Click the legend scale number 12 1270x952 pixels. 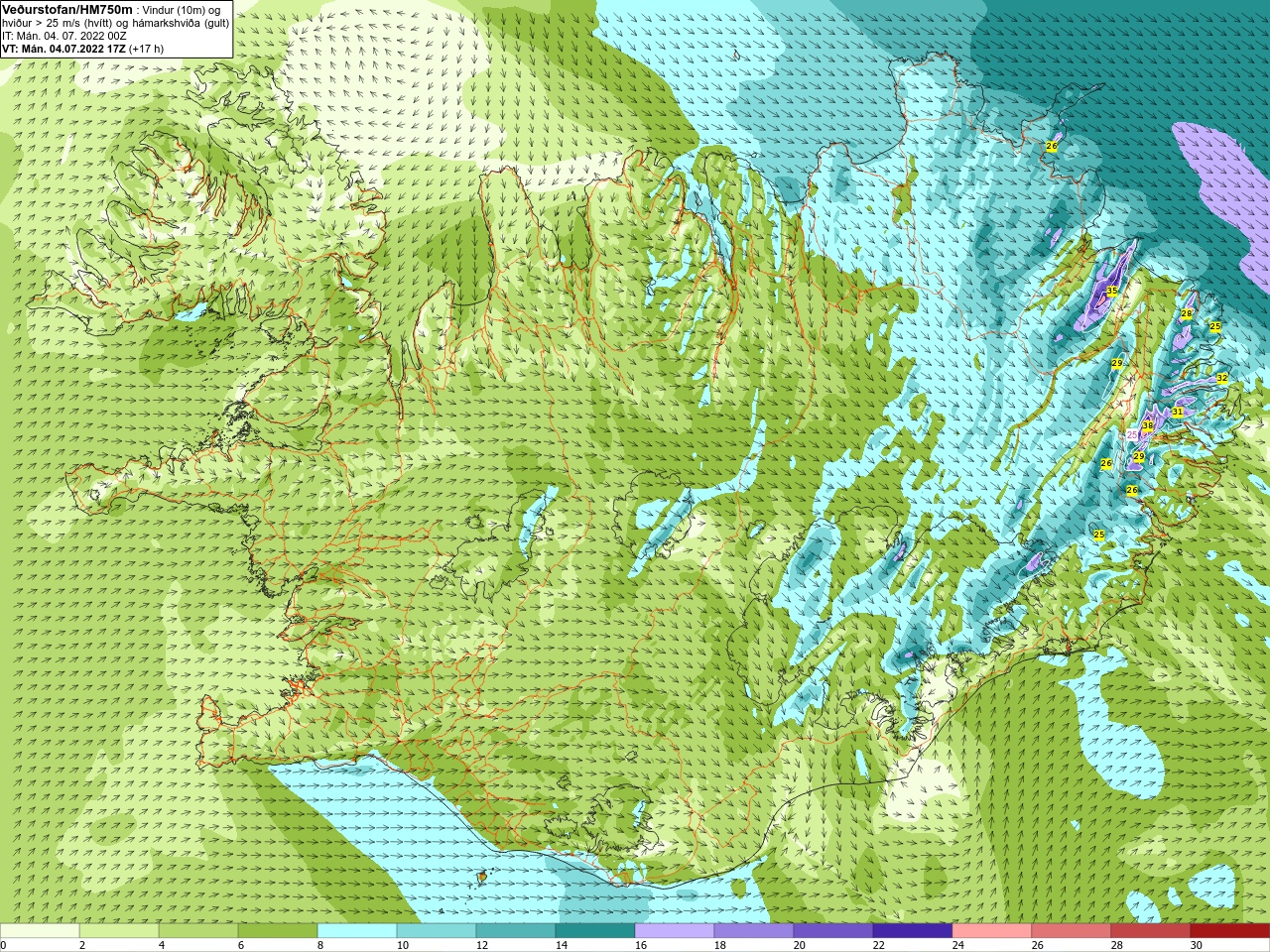click(x=482, y=945)
